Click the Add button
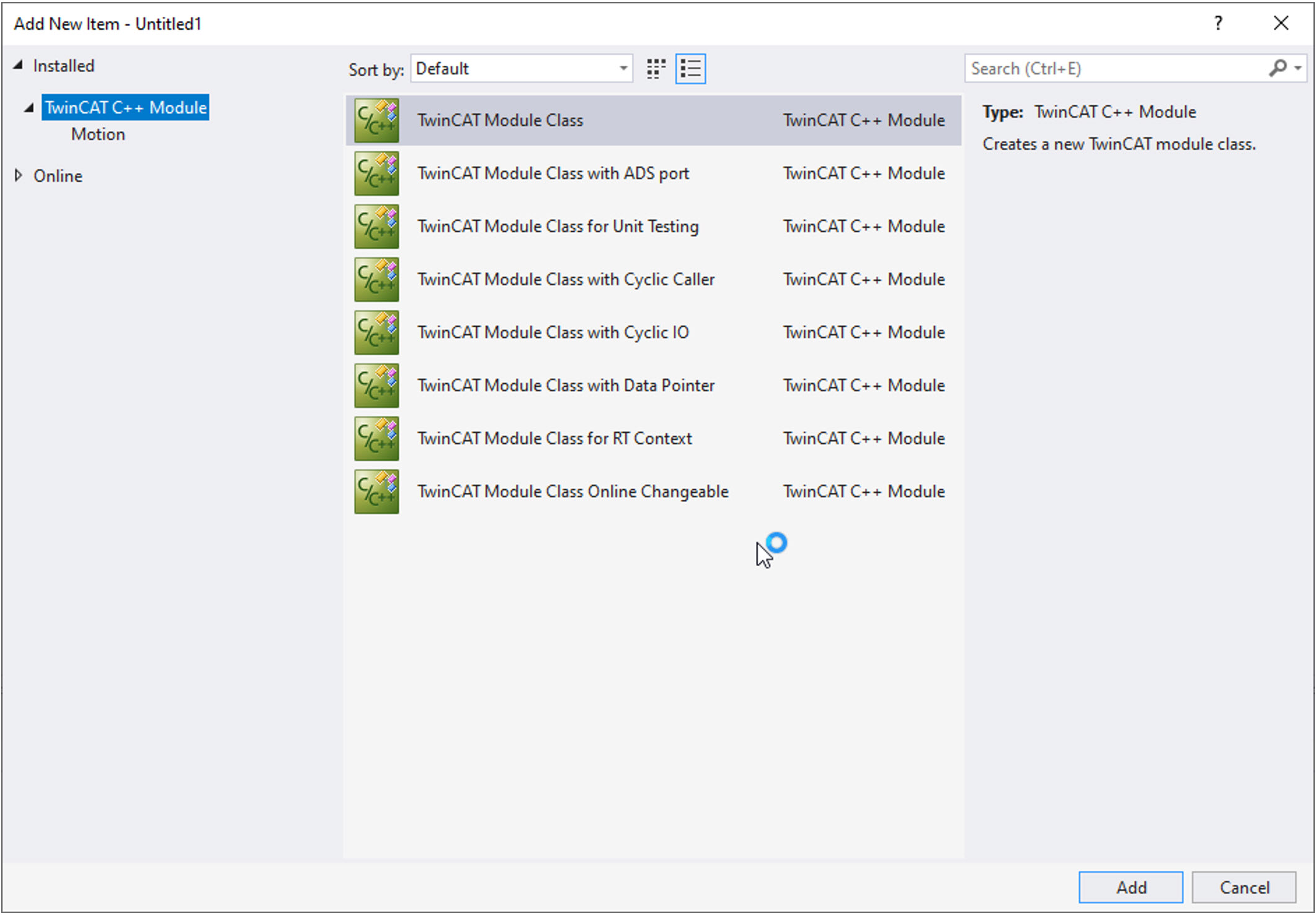Image resolution: width=1316 pixels, height=915 pixels. [1131, 887]
